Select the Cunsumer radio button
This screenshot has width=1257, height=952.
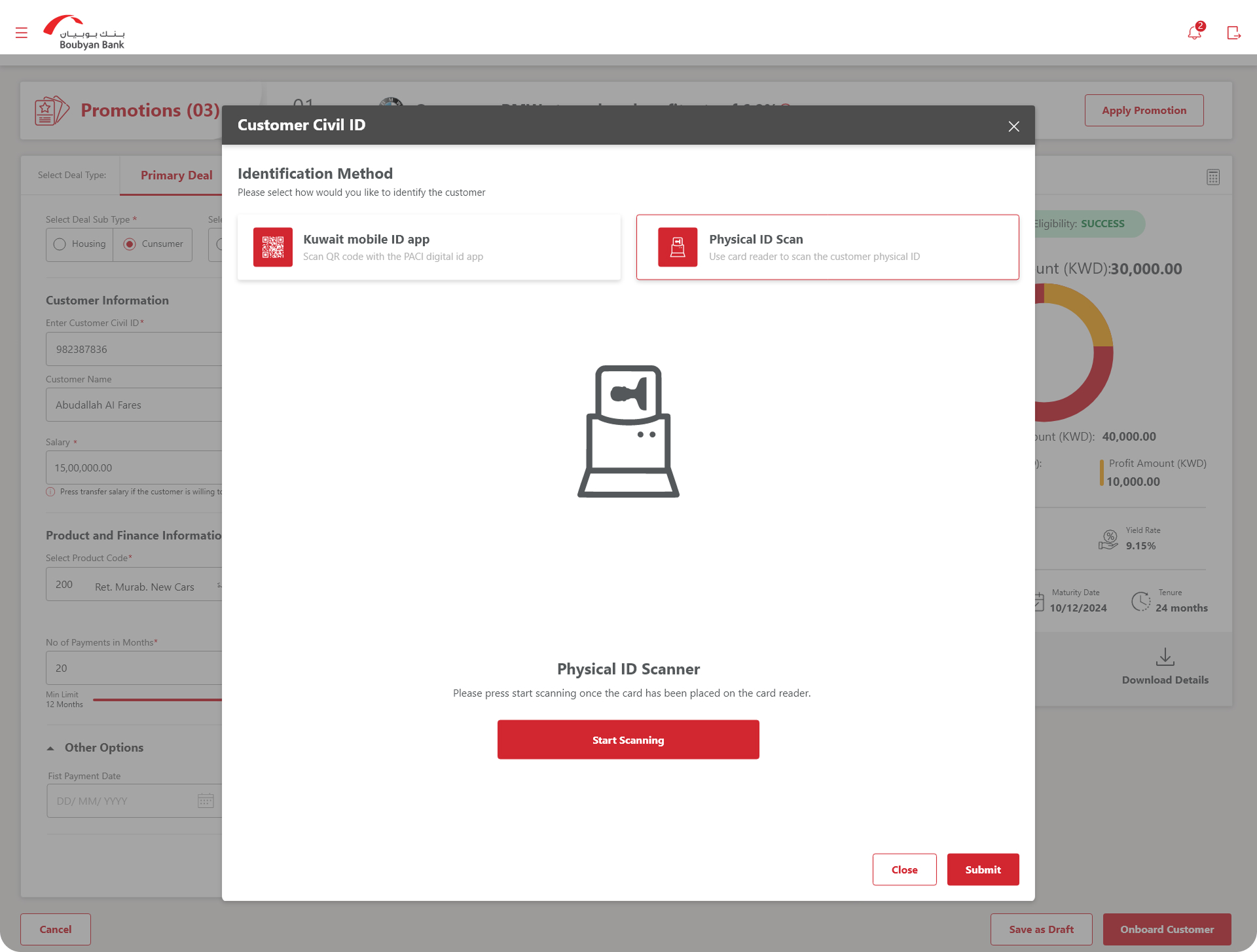click(x=130, y=244)
